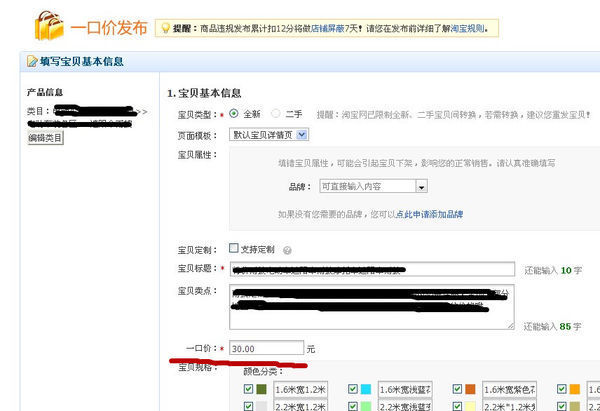Click the 还能输入 85 字 counter

point(552,326)
